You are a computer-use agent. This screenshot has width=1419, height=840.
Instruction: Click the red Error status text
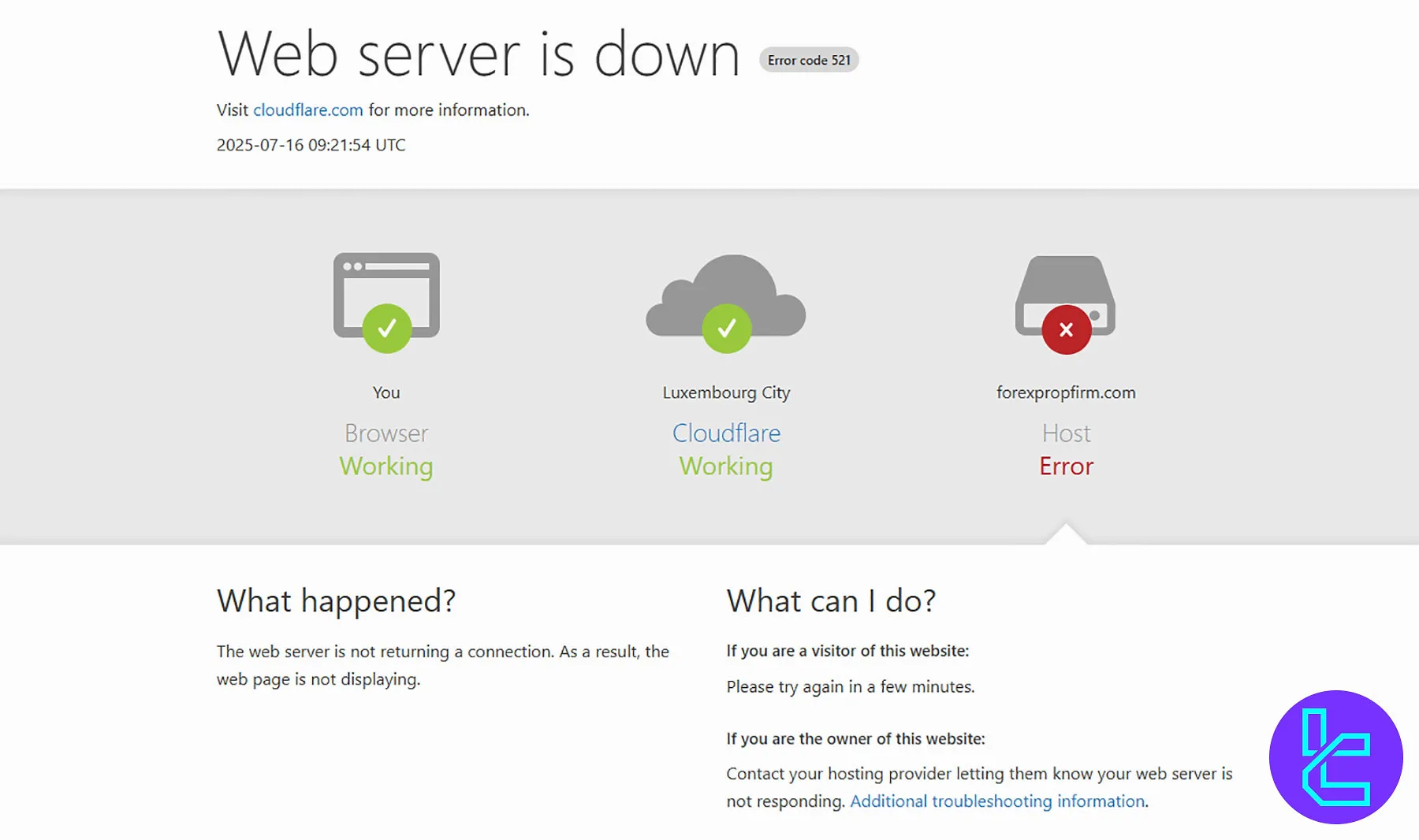[1066, 466]
